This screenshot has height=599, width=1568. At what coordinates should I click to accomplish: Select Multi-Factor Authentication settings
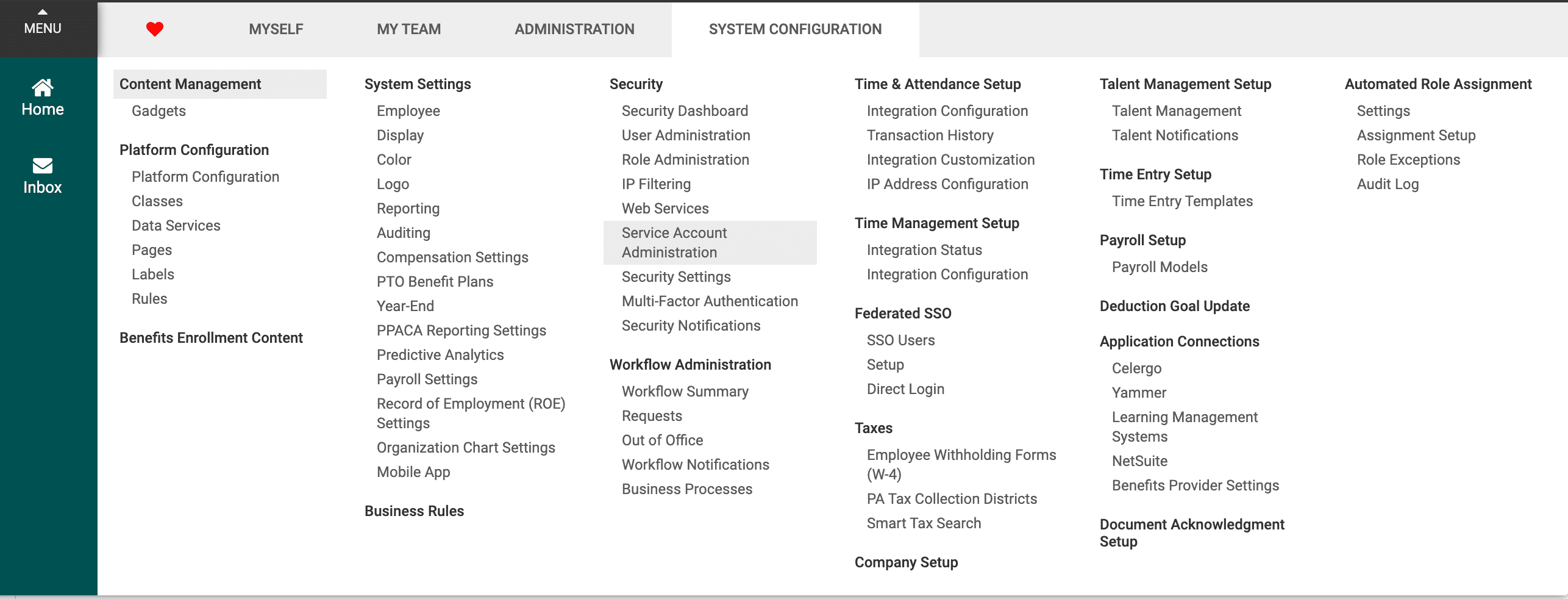pyautogui.click(x=709, y=301)
